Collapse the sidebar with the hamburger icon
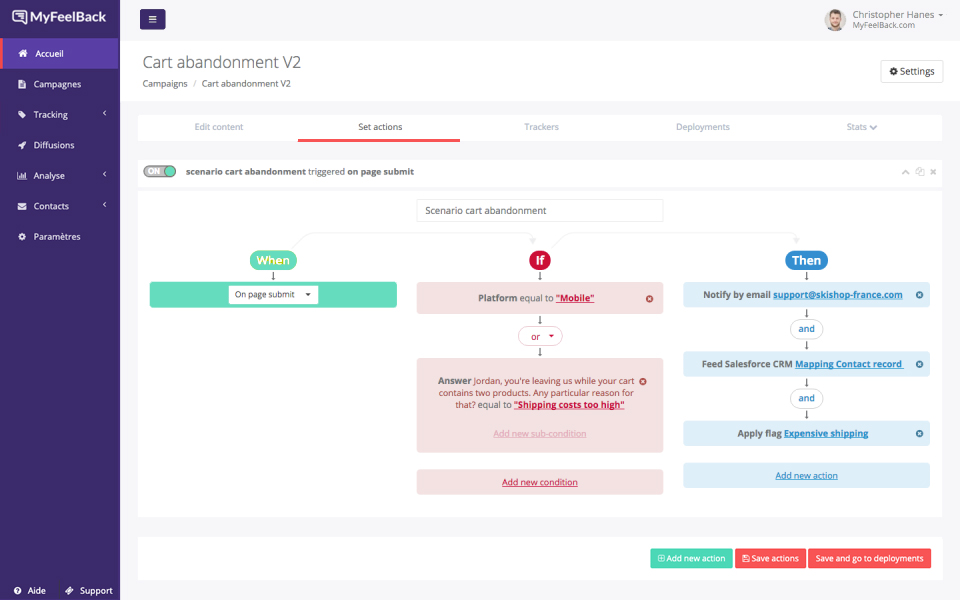This screenshot has width=960, height=600. pyautogui.click(x=152, y=19)
